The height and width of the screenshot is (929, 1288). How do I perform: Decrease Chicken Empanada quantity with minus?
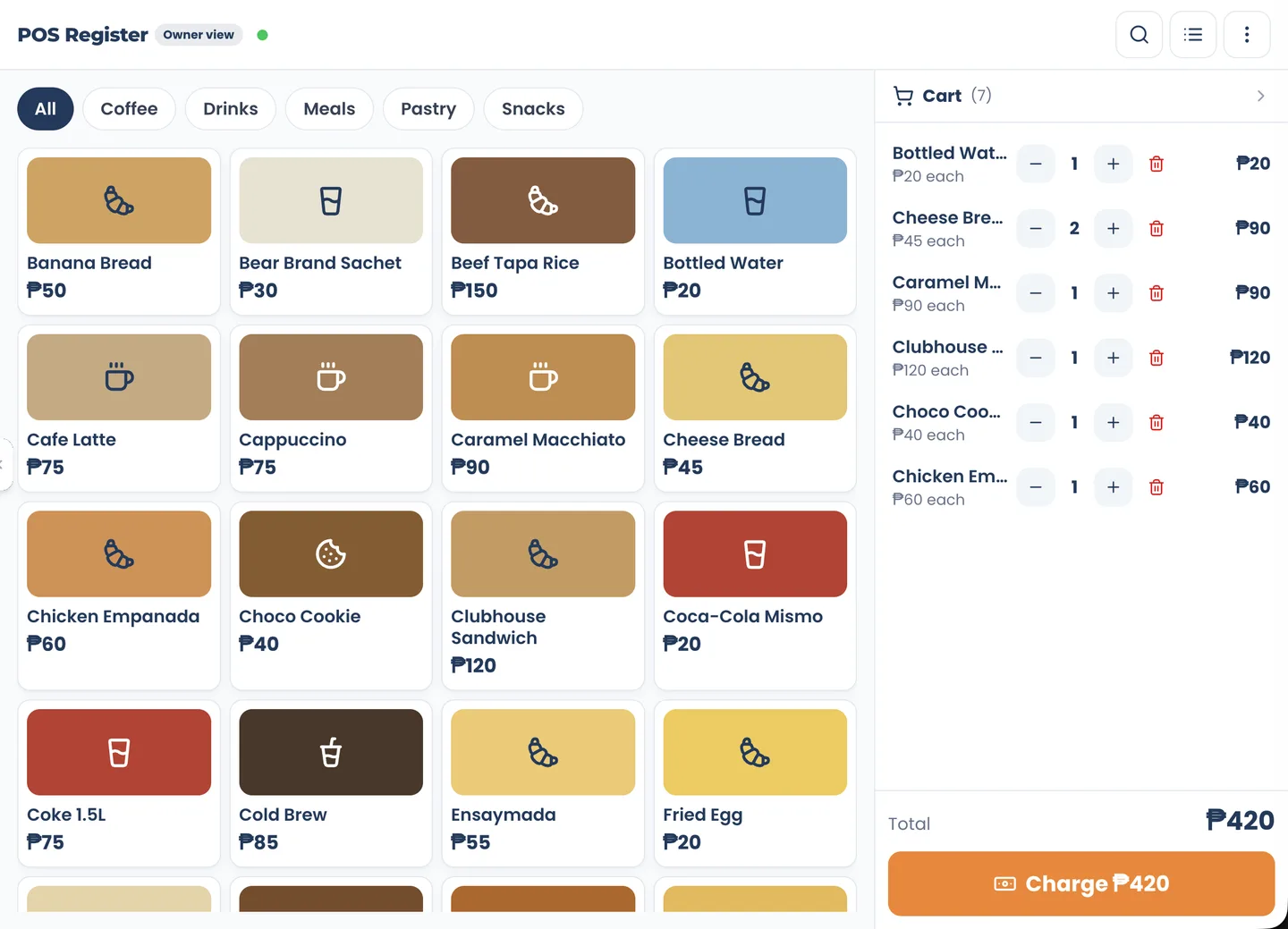click(x=1036, y=487)
